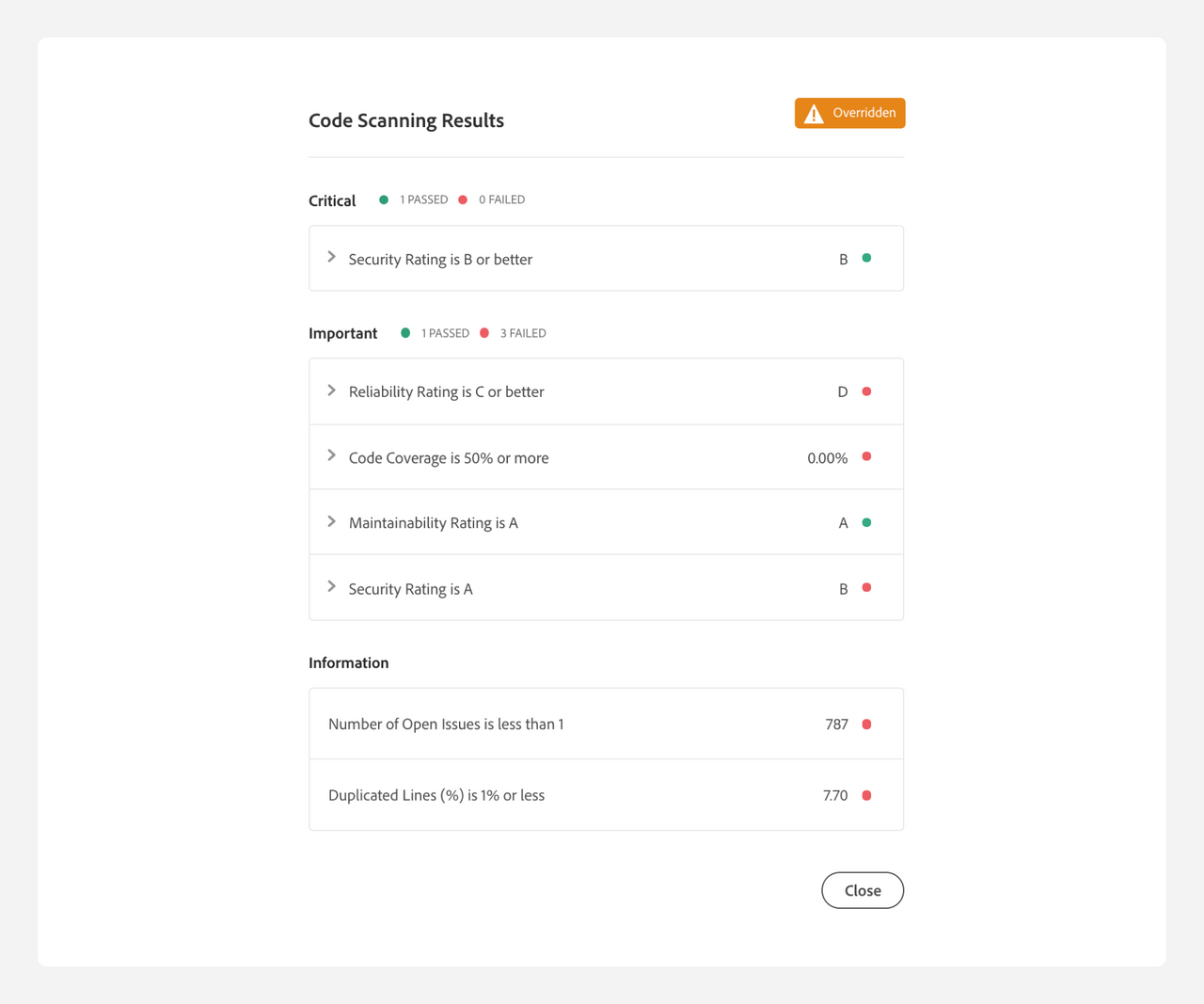Expand Maintainability Rating is A chevron
The height and width of the screenshot is (1004, 1204).
point(331,521)
